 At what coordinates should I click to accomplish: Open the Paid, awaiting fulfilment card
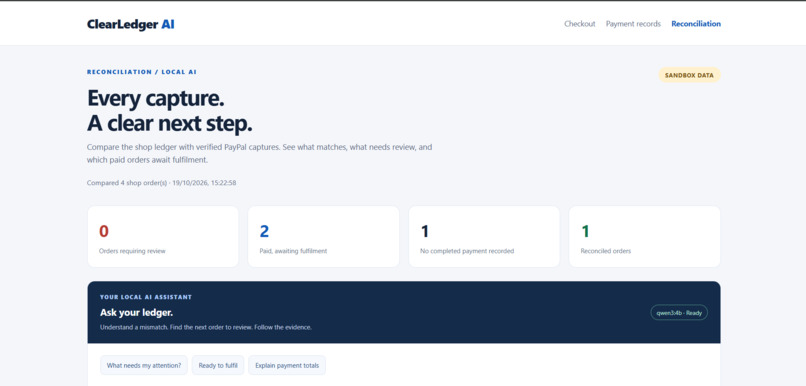click(323, 236)
